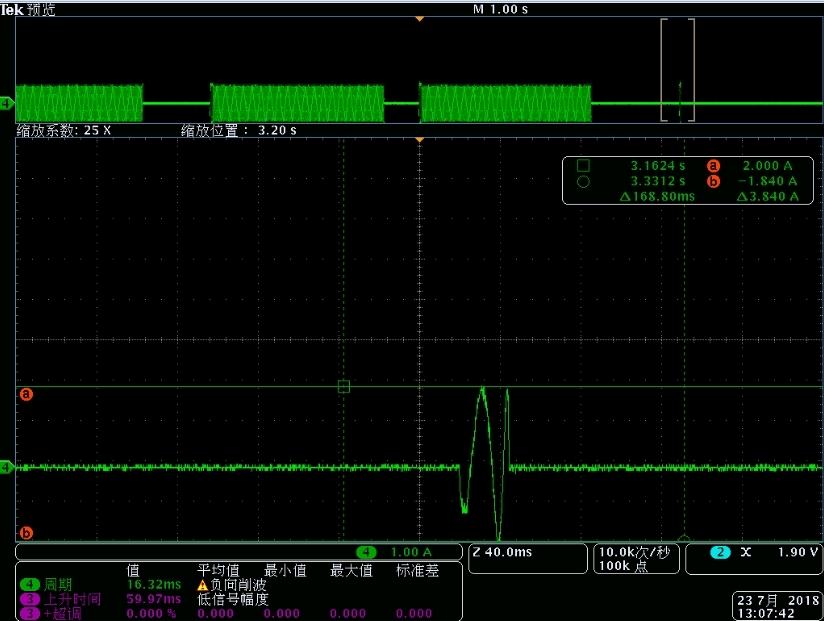Click the delta 3.840 A readout
Image resolution: width=824 pixels, height=621 pixels.
coord(767,196)
